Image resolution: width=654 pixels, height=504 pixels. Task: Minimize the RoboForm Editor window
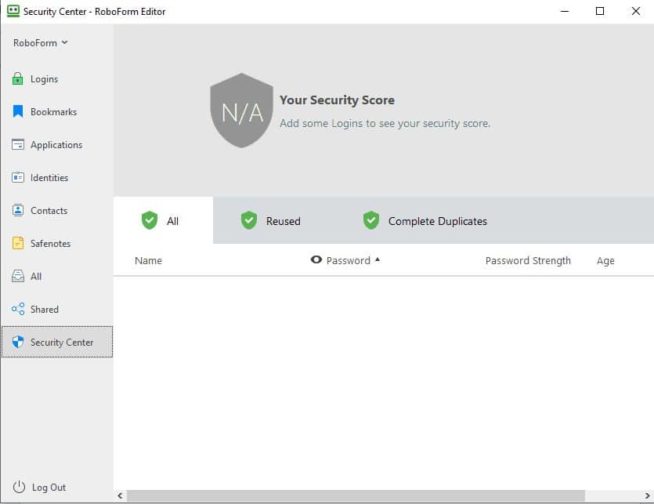(565, 11)
